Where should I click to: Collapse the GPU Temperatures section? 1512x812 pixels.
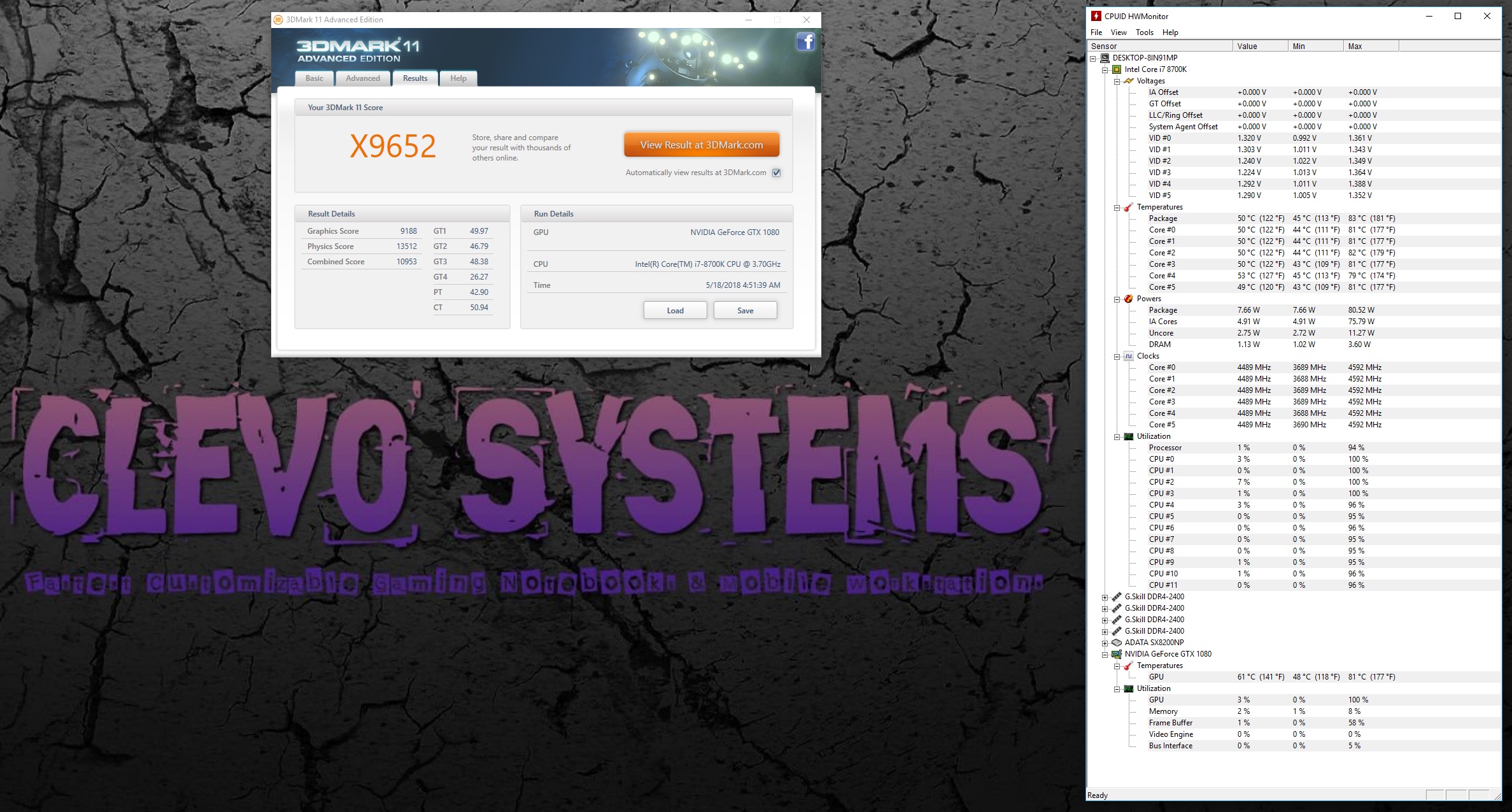click(x=1117, y=666)
